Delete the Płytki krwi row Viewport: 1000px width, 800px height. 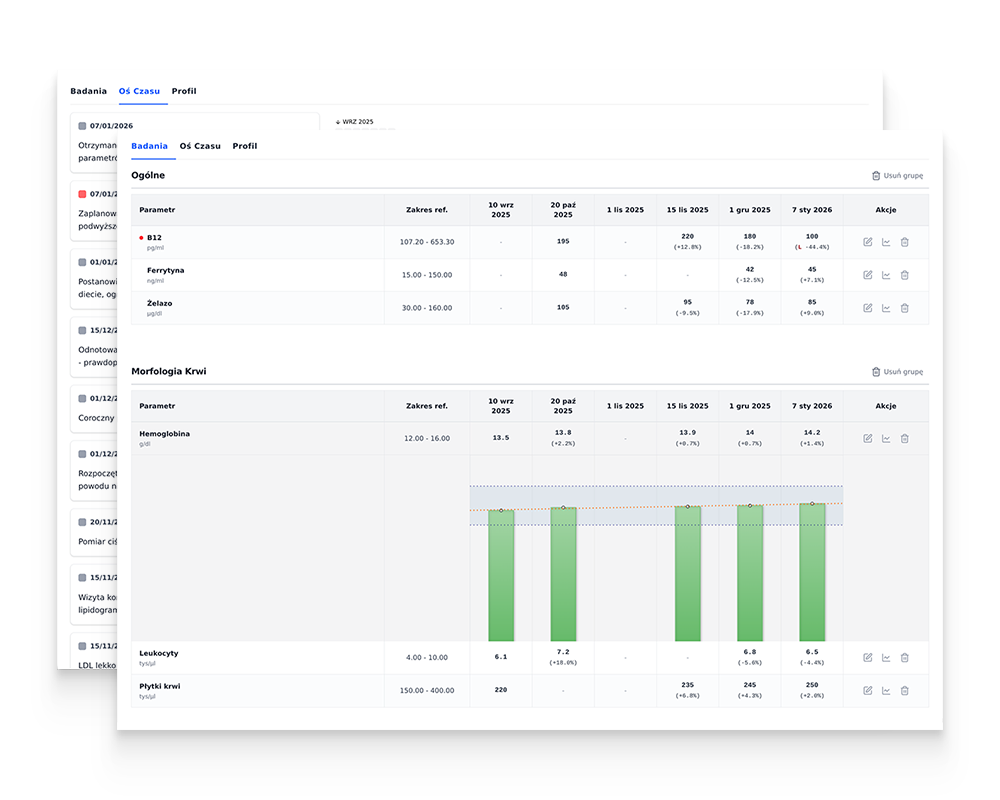click(904, 691)
